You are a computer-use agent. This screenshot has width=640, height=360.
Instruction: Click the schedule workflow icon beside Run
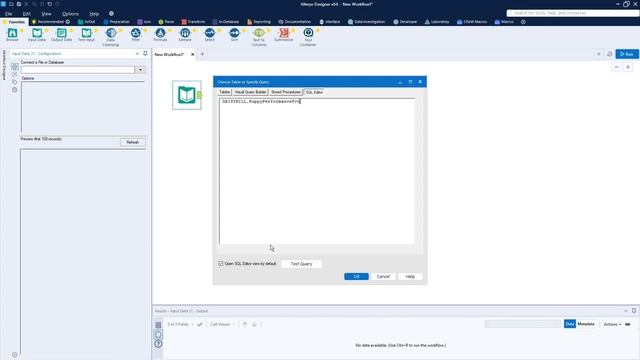(609, 54)
